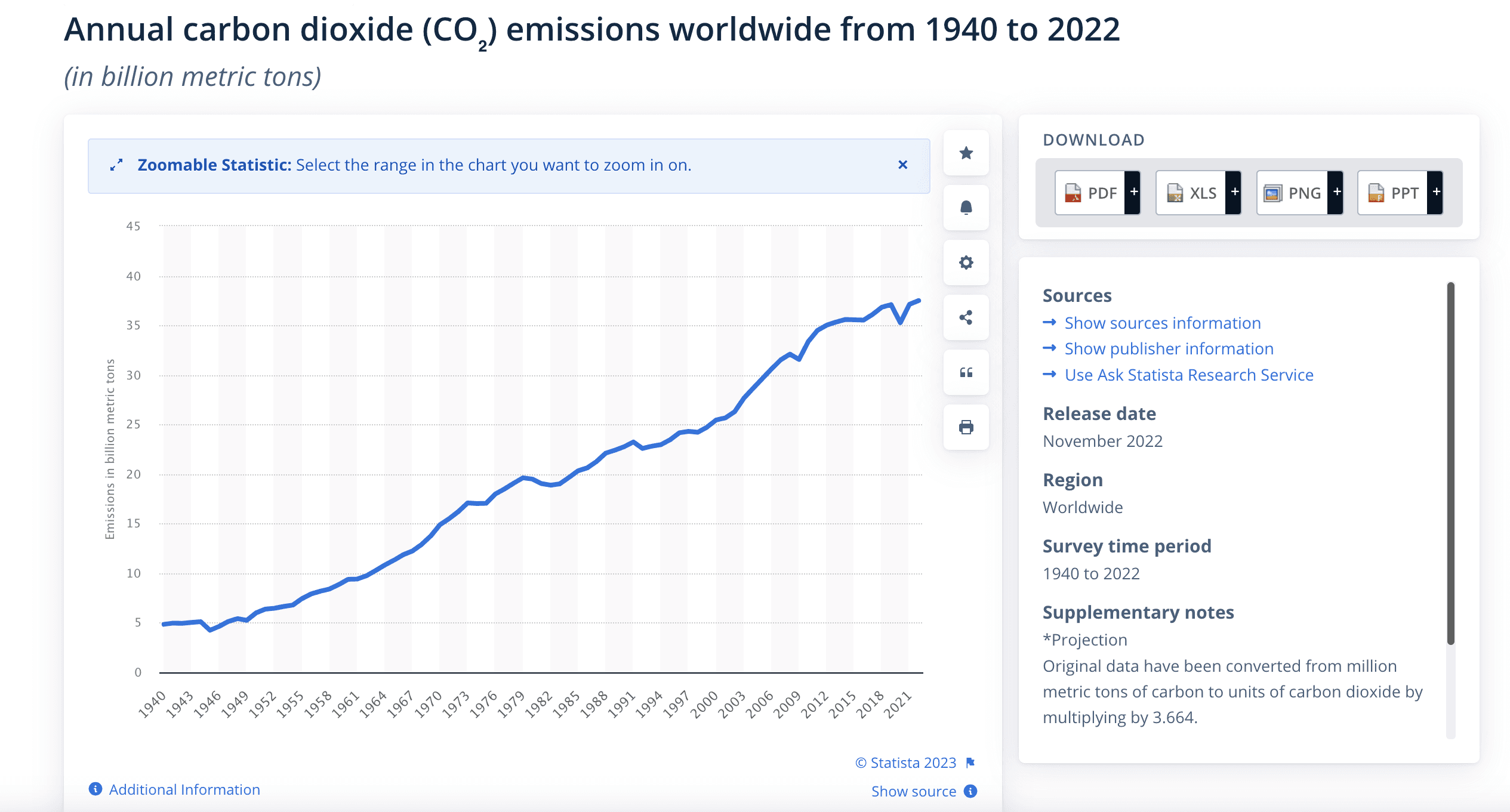Click the quotation mark citation icon
The width and height of the screenshot is (1510, 812).
click(x=966, y=372)
